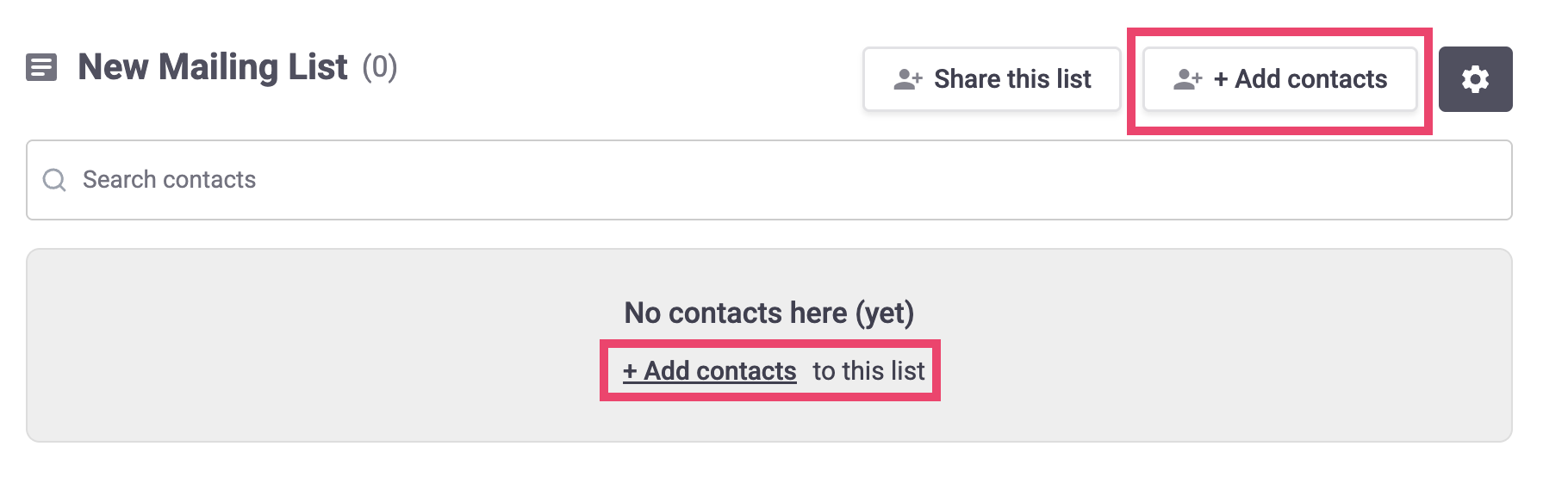The width and height of the screenshot is (1568, 496).
Task: Click 'to this list' text next to Add contacts
Action: click(868, 371)
